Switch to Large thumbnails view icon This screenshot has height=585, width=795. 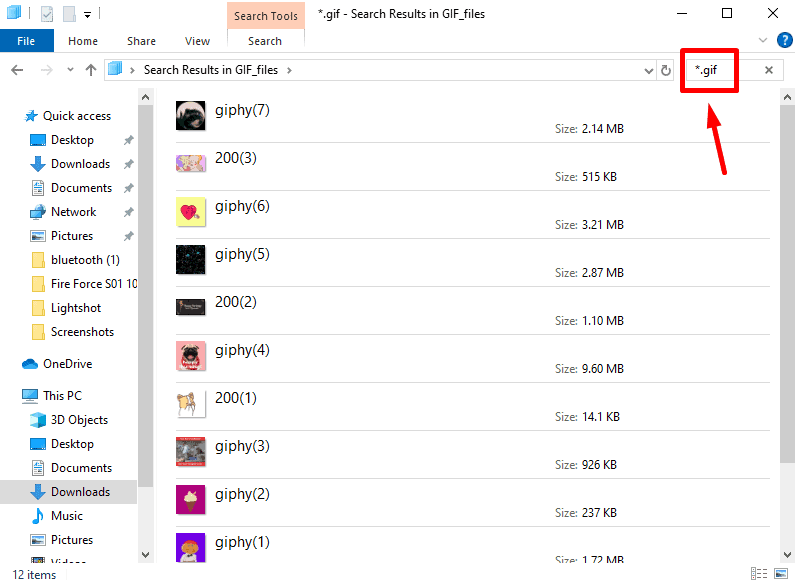tap(781, 574)
